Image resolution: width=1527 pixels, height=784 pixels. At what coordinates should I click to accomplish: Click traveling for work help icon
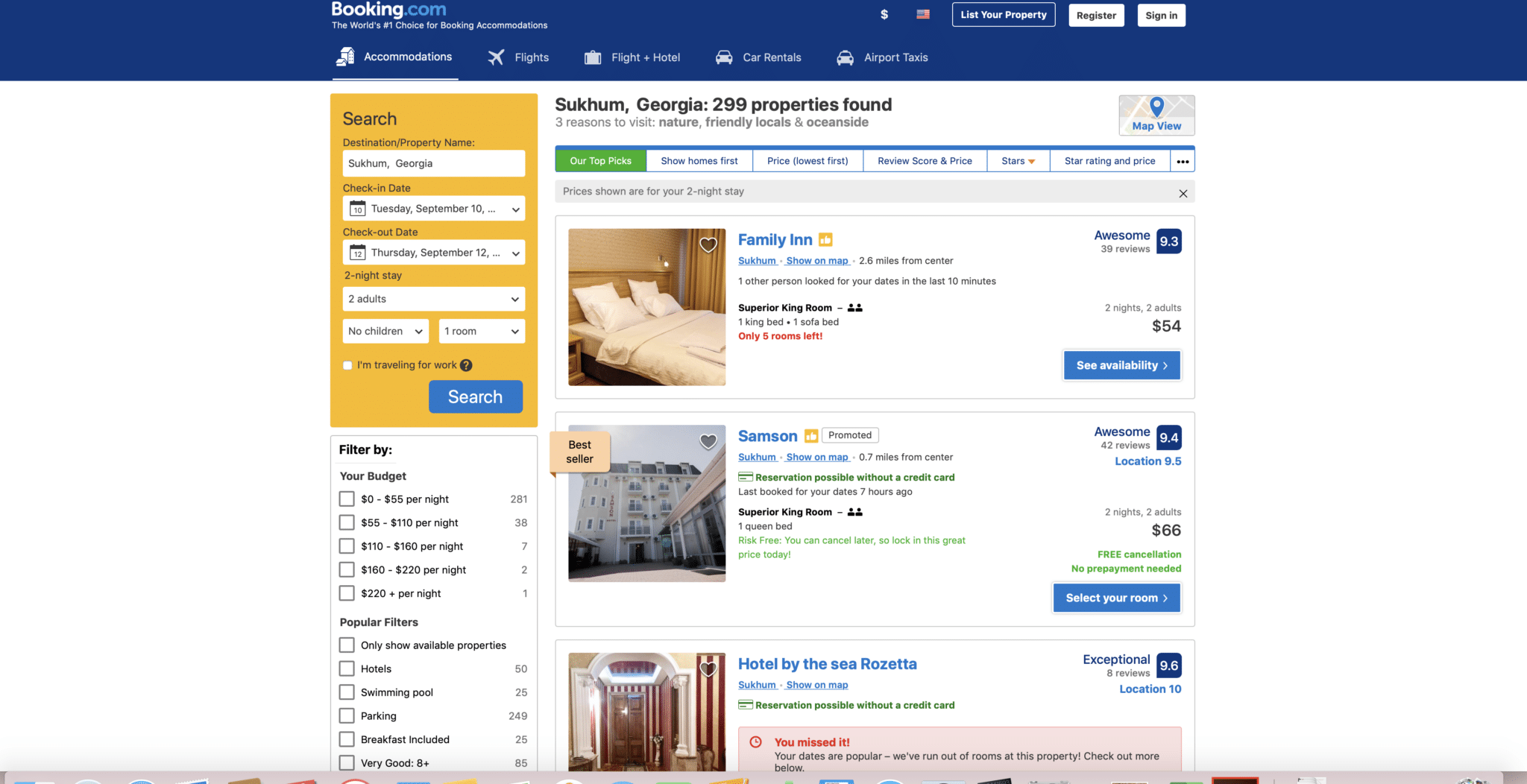click(466, 365)
